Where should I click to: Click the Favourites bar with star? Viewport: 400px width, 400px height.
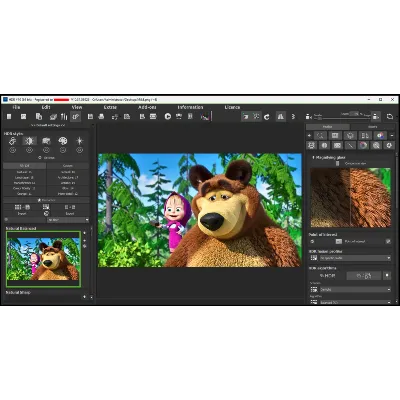pyautogui.click(x=46, y=200)
